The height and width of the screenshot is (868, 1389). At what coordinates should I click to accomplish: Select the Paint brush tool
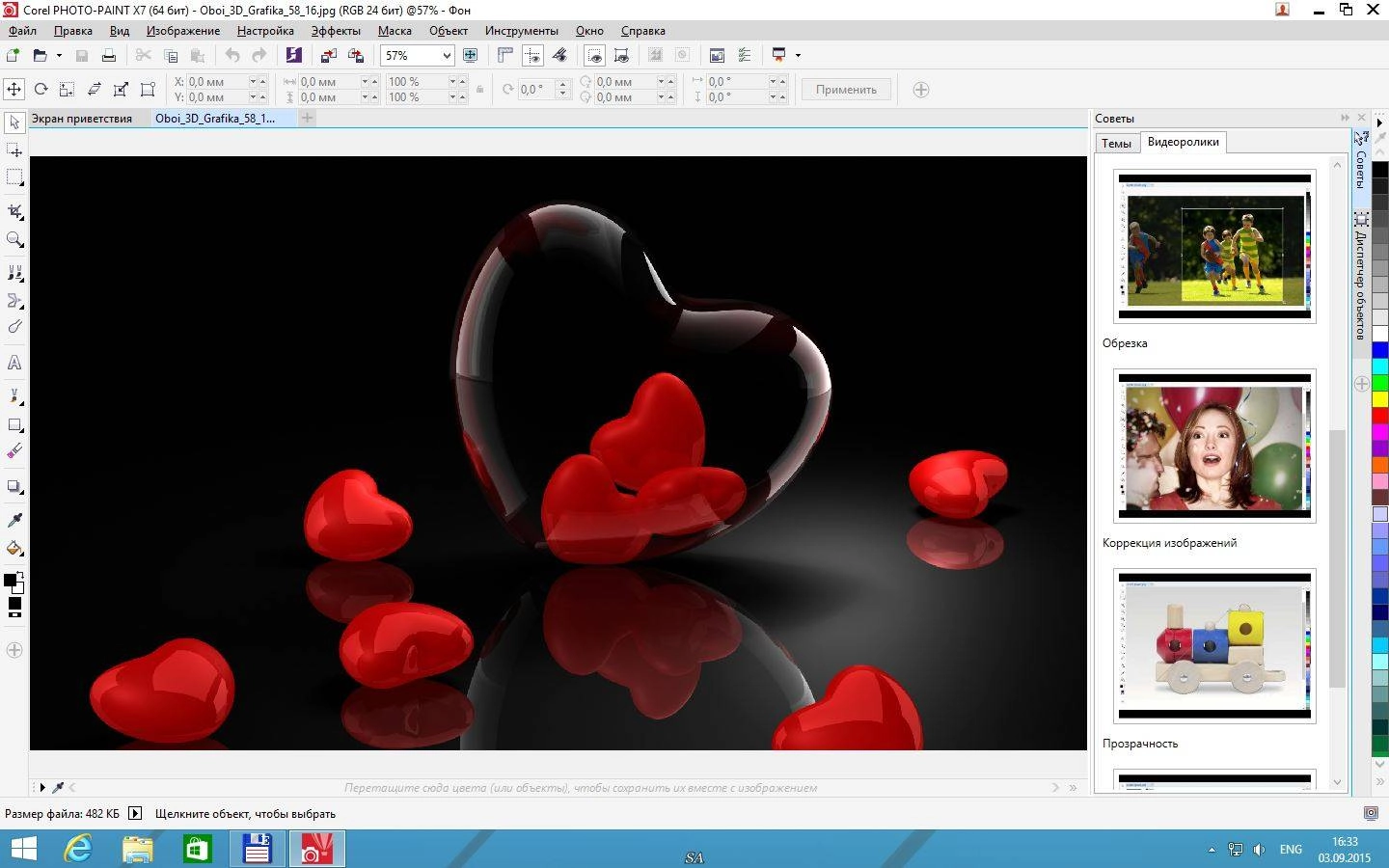(x=14, y=397)
